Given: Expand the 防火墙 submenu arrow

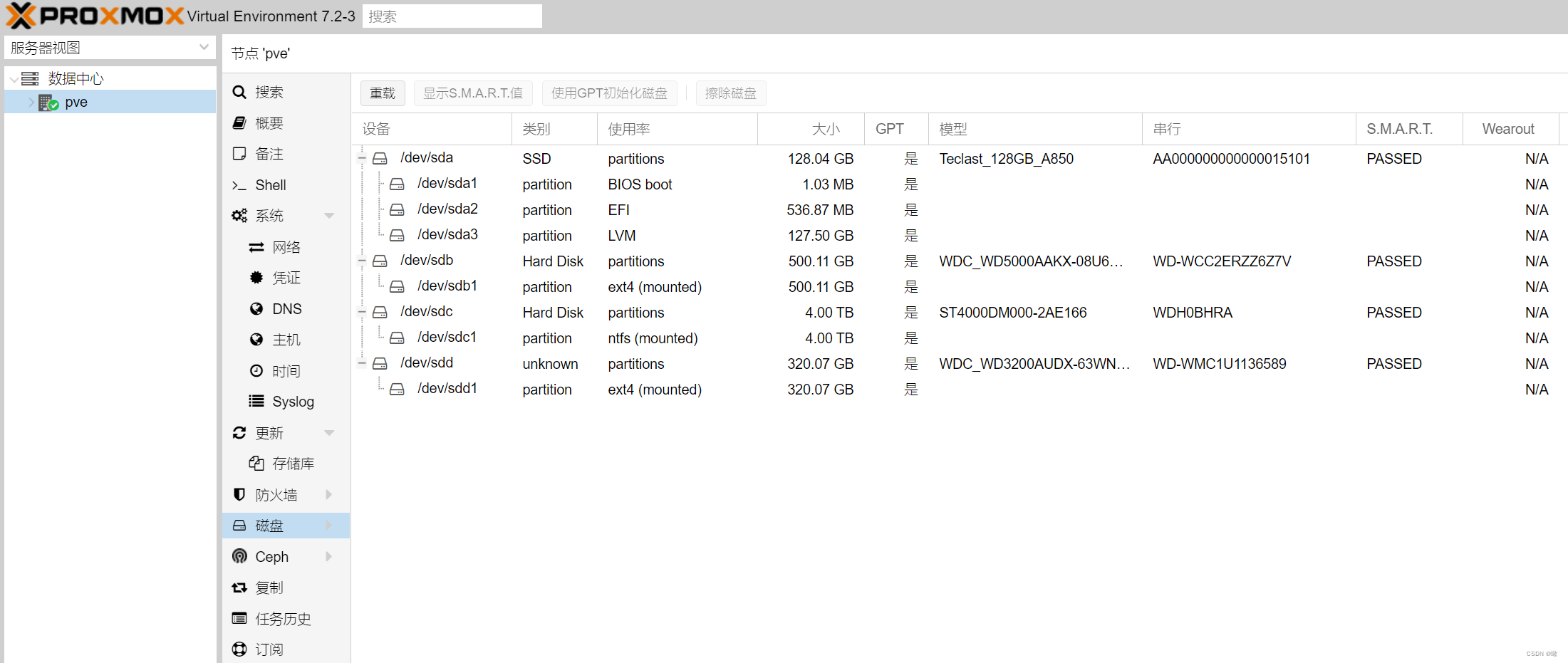Looking at the screenshot, I should [x=329, y=495].
